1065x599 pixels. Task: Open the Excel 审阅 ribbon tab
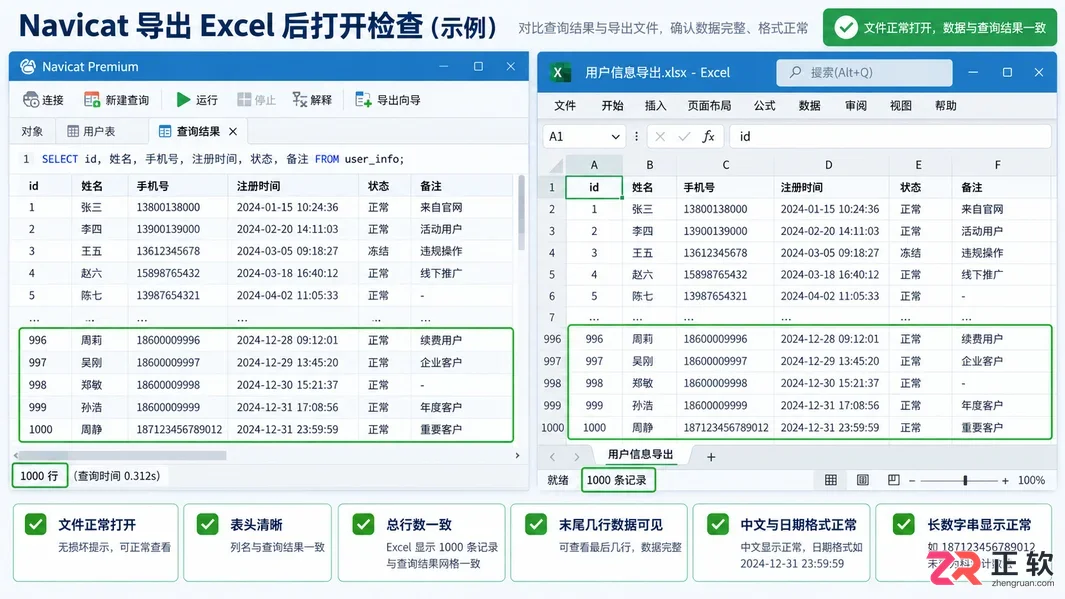pos(855,105)
